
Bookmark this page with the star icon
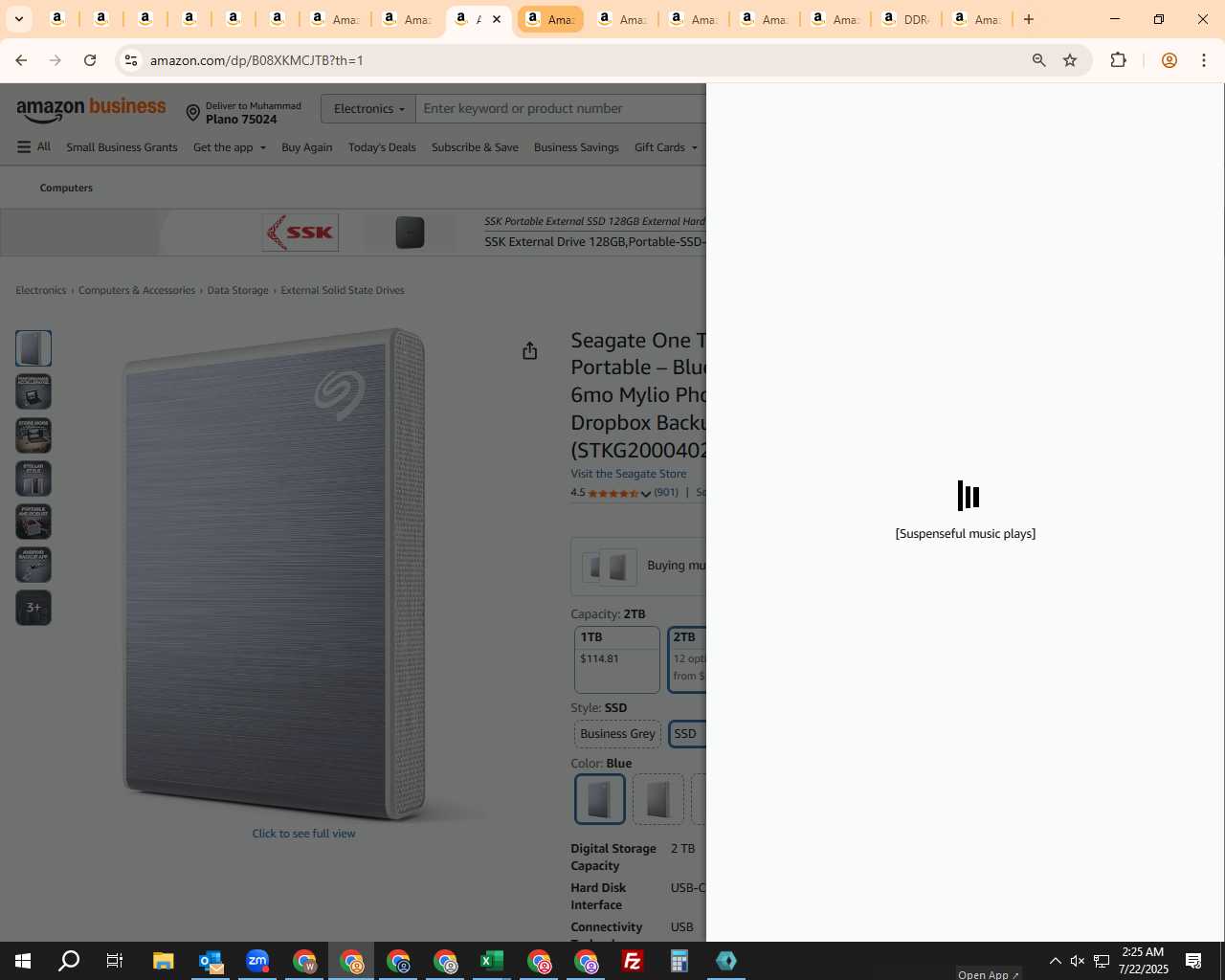pos(1070,60)
